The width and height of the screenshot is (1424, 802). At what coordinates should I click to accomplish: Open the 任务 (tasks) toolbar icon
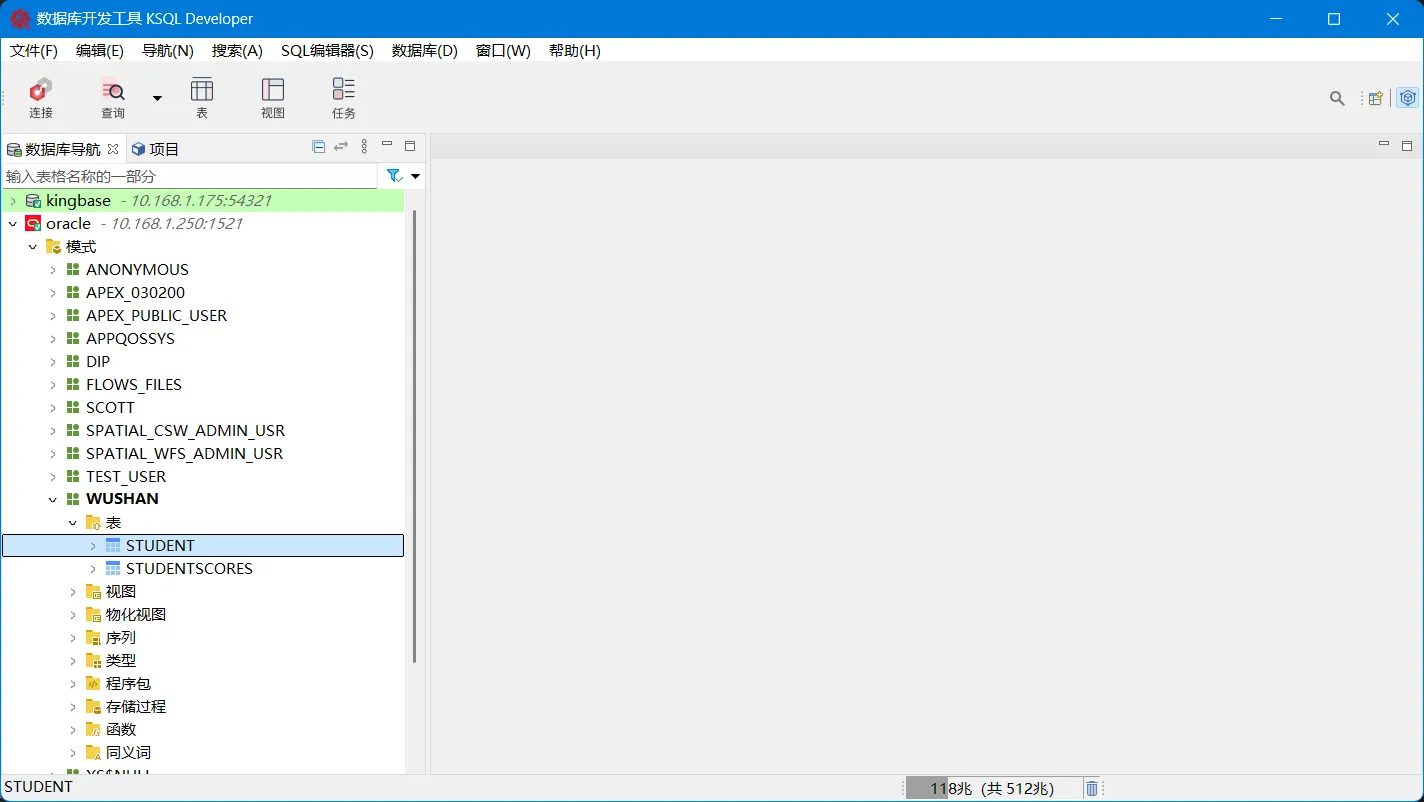pyautogui.click(x=343, y=97)
